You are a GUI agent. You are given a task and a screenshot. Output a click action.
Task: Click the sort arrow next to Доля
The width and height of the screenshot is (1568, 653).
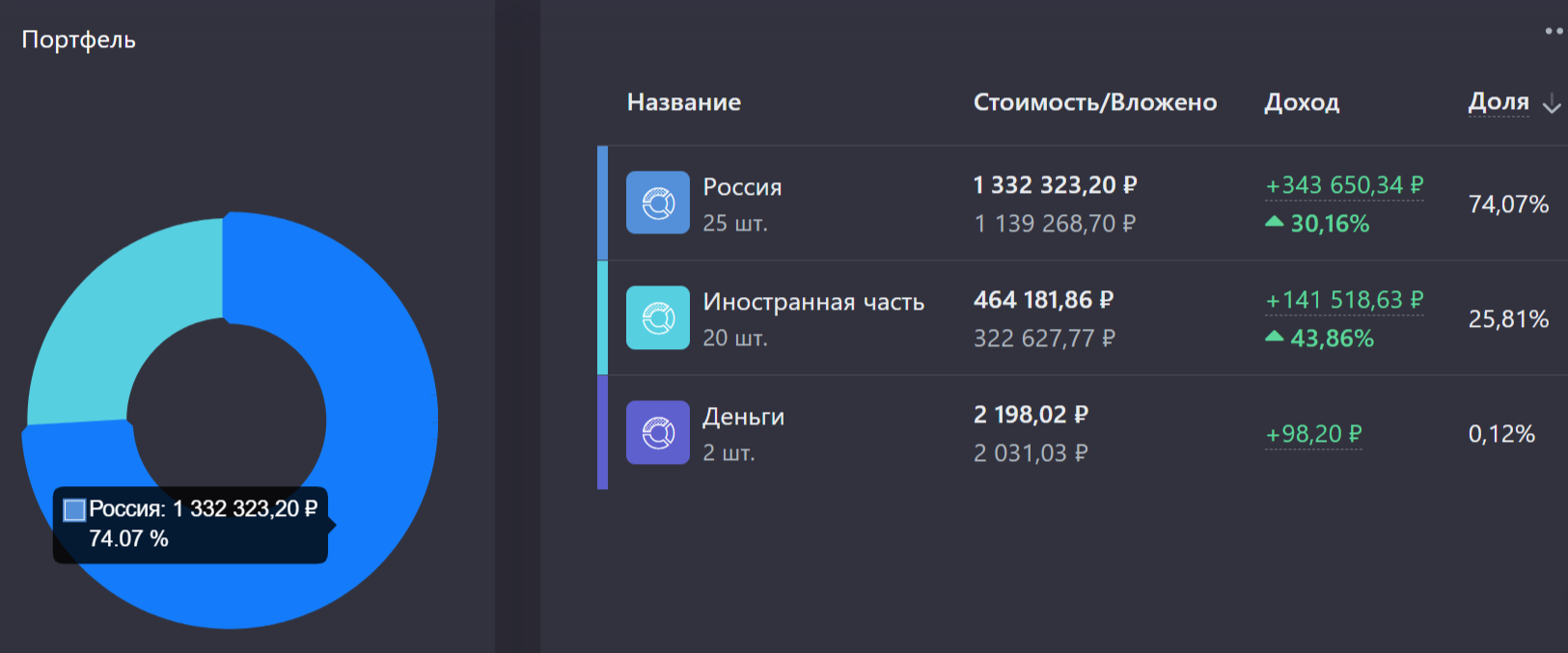(x=1552, y=104)
